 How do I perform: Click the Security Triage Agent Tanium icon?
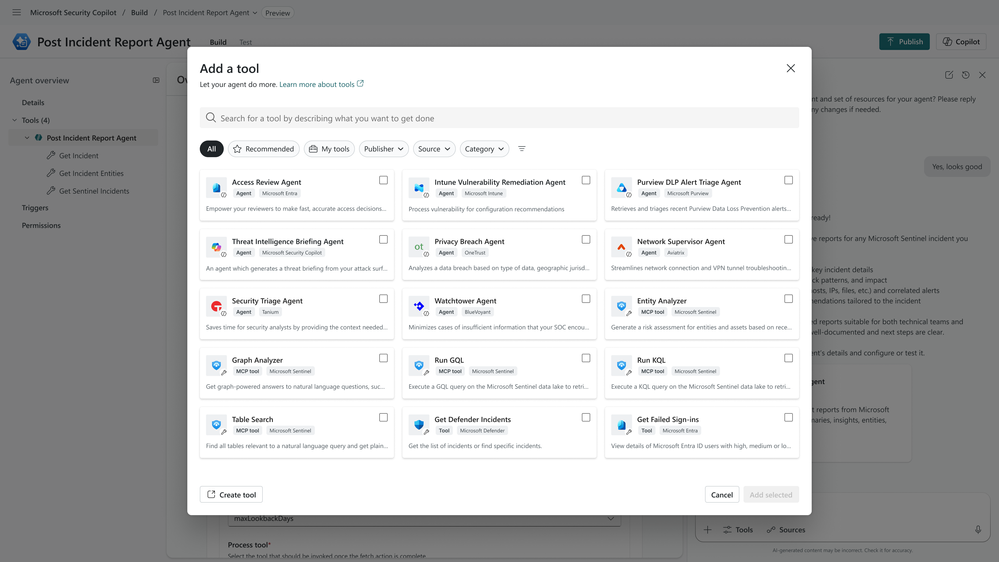click(217, 306)
